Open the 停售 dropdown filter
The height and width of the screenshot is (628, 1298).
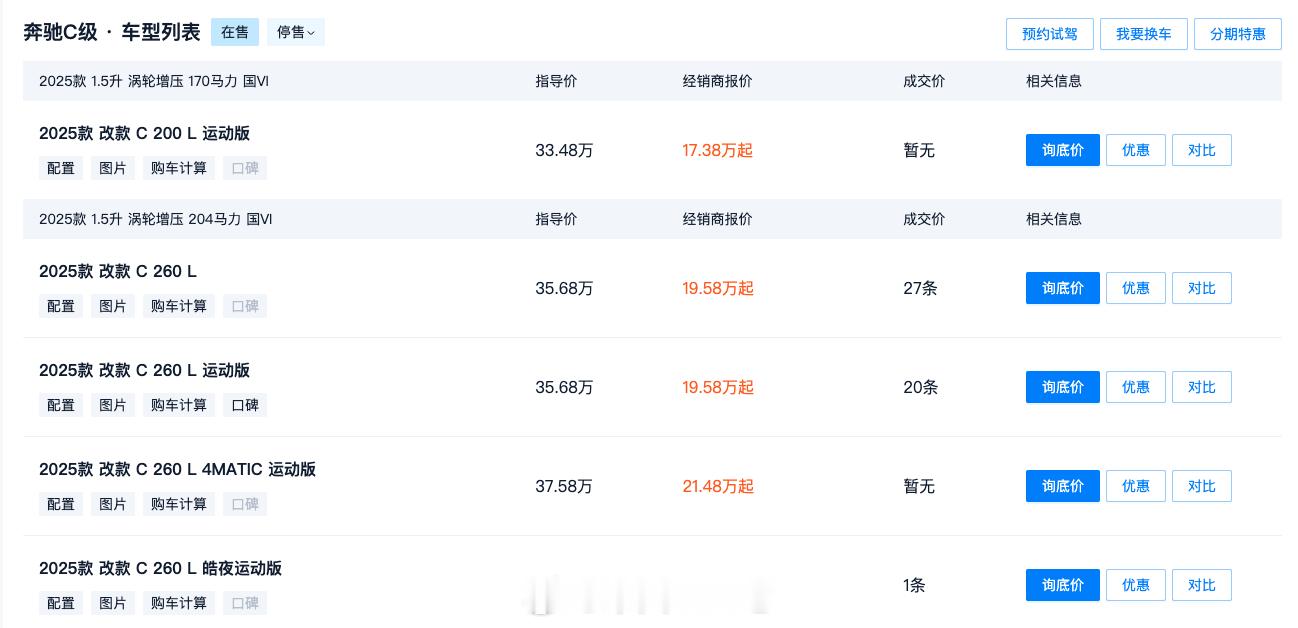coord(295,32)
